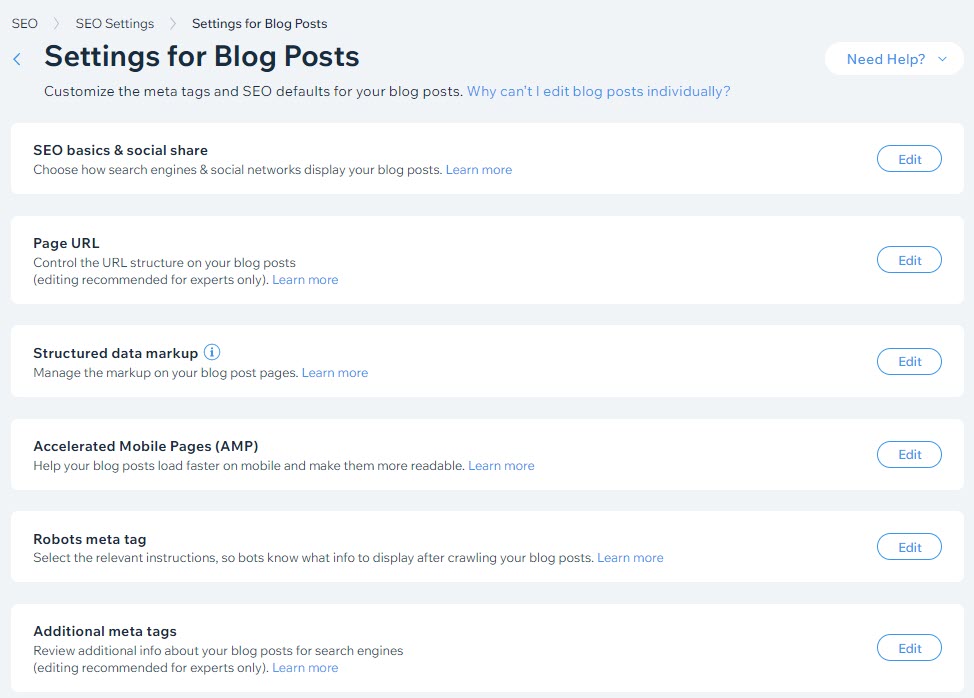This screenshot has height=698, width=974.
Task: Open 'Why can't I edit blog posts individually?' link
Action: click(598, 91)
